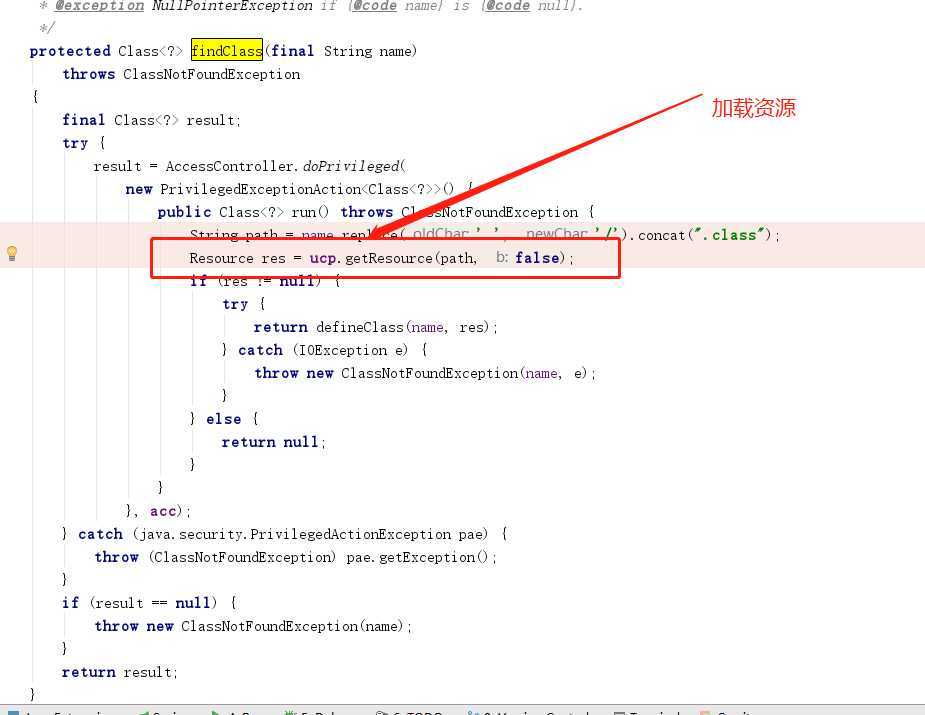Image resolution: width=925 pixels, height=715 pixels.
Task: Click the getResource method call
Action: point(388,258)
